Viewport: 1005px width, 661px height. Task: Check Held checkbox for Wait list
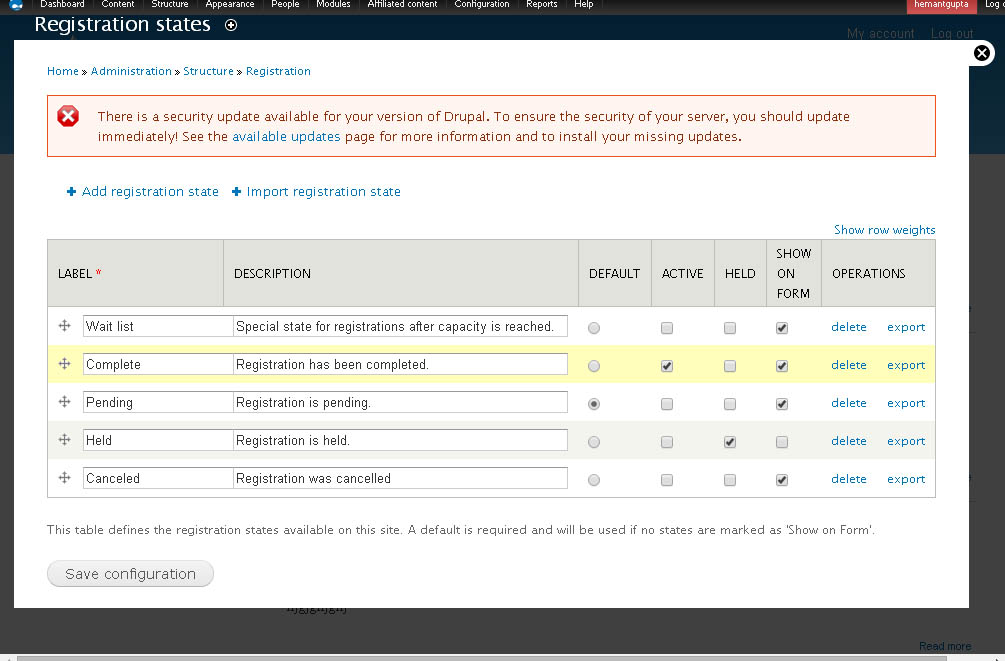[x=730, y=328]
